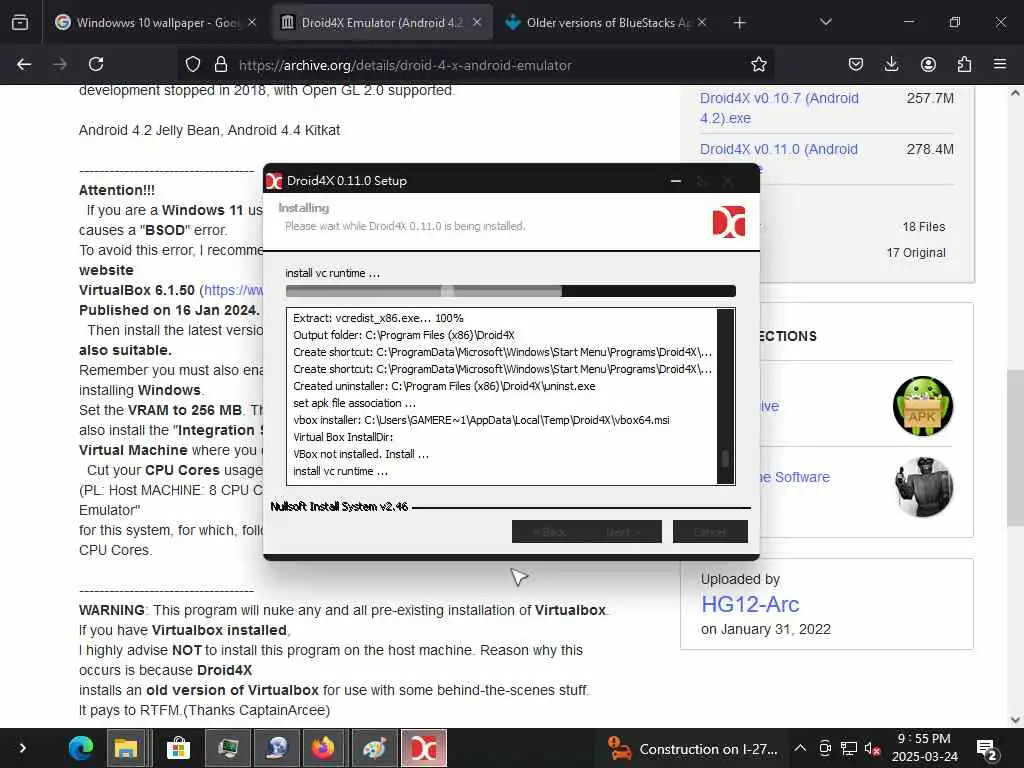1024x768 pixels.
Task: Open the computer monitor taskbar app
Action: pyautogui.click(x=227, y=748)
